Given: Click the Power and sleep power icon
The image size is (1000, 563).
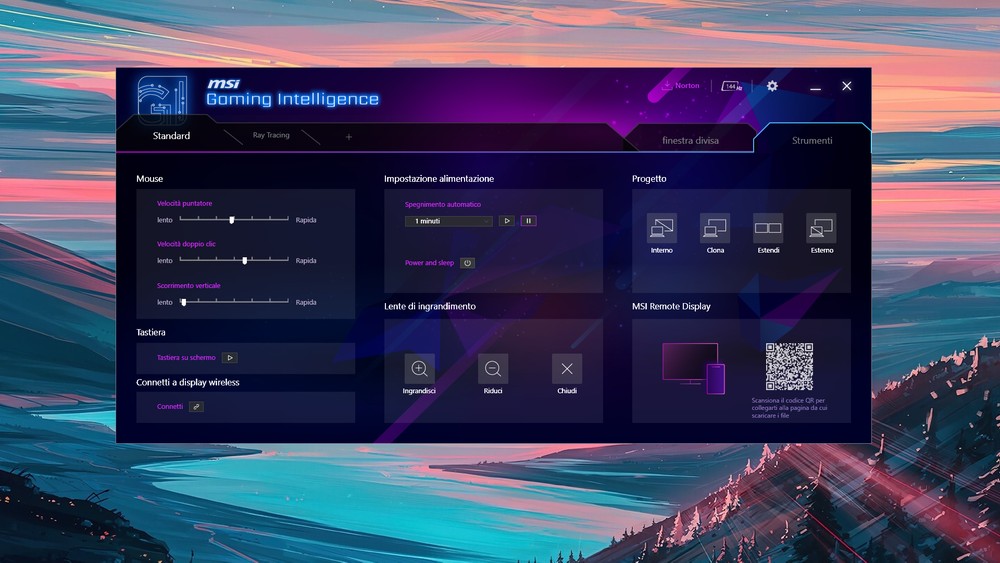Looking at the screenshot, I should click(x=467, y=263).
